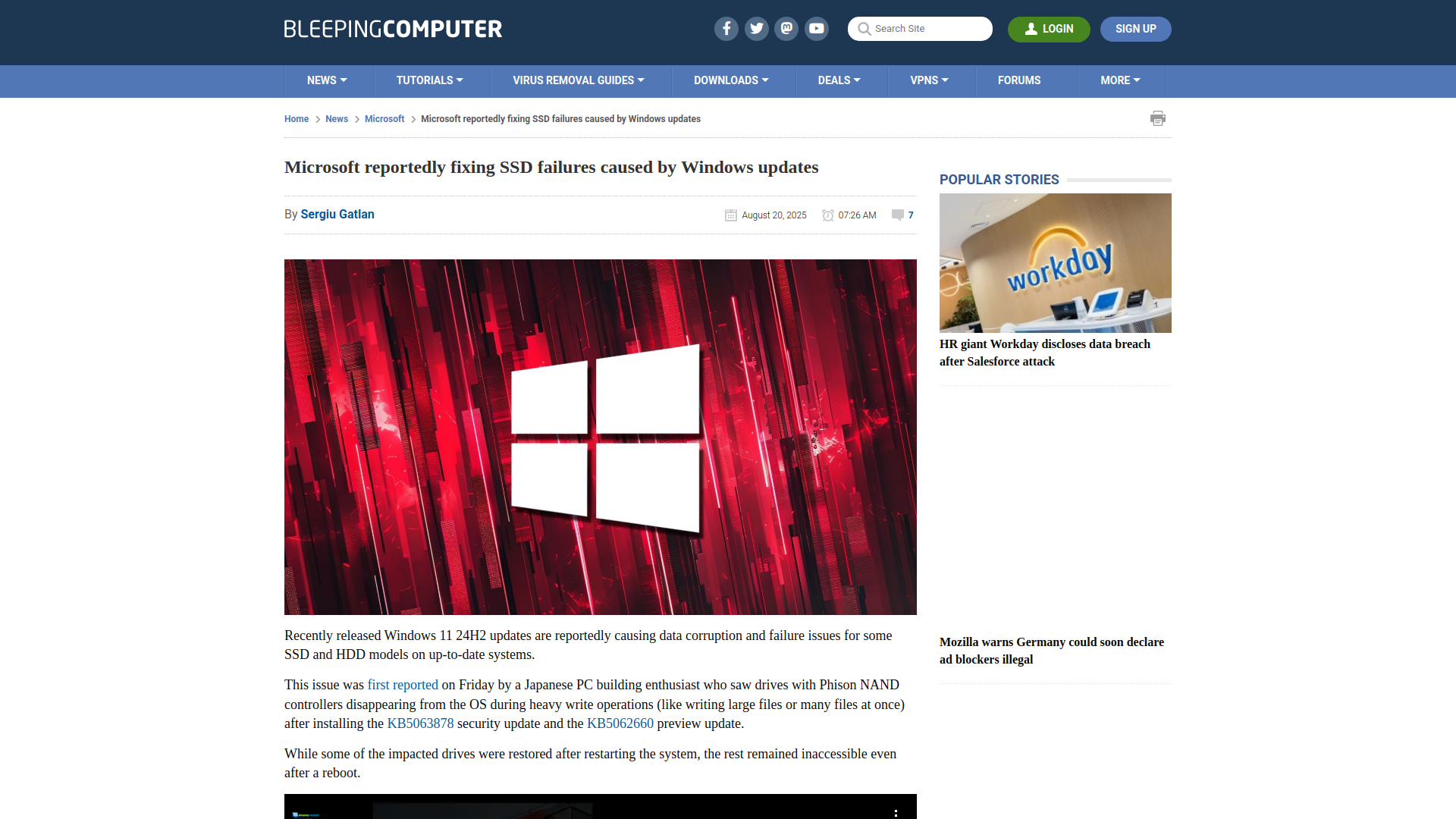The height and width of the screenshot is (819, 1456).
Task: Click the Popular Stories heading
Action: [x=999, y=180]
